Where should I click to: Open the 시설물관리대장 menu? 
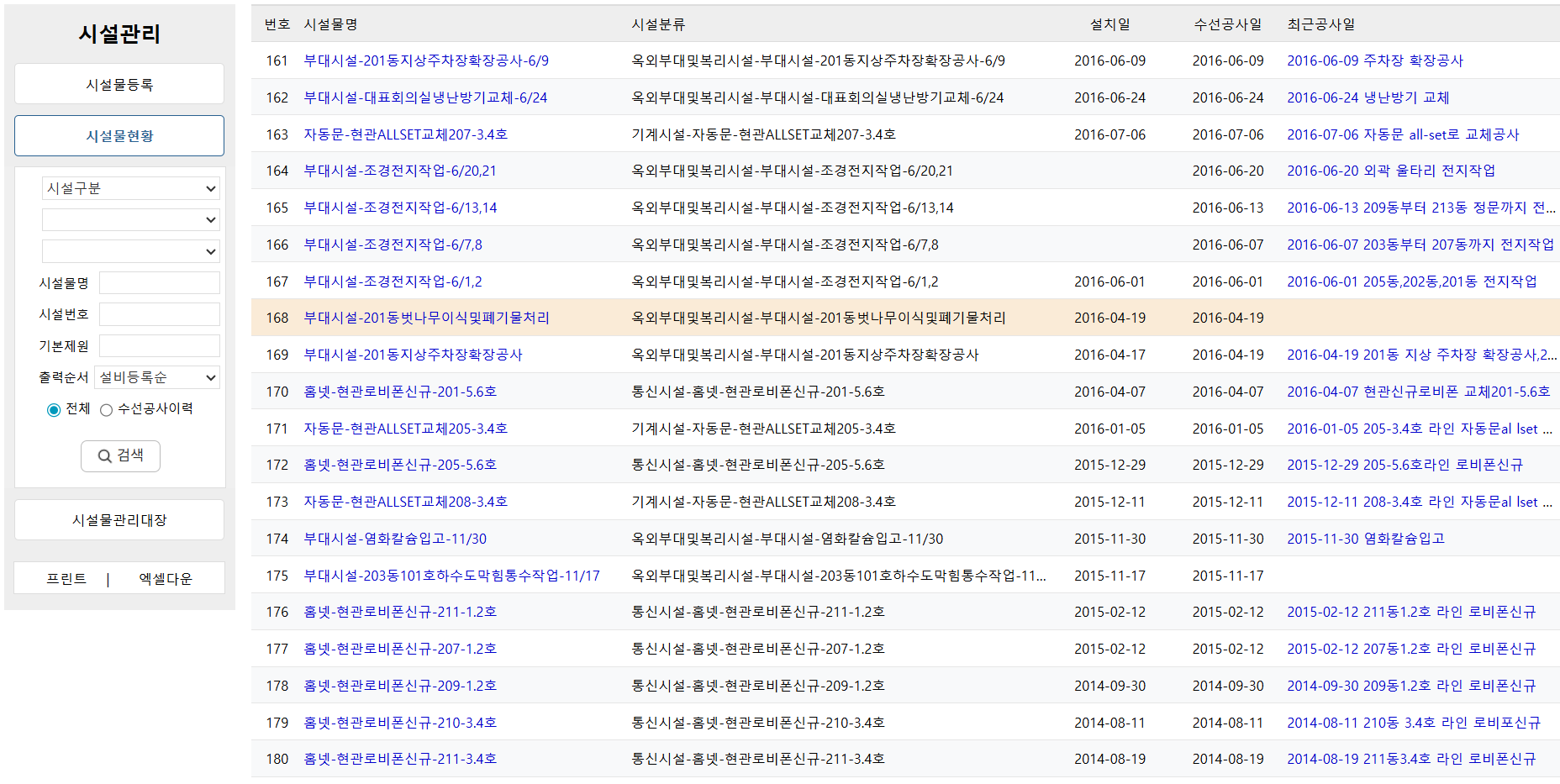pos(119,520)
